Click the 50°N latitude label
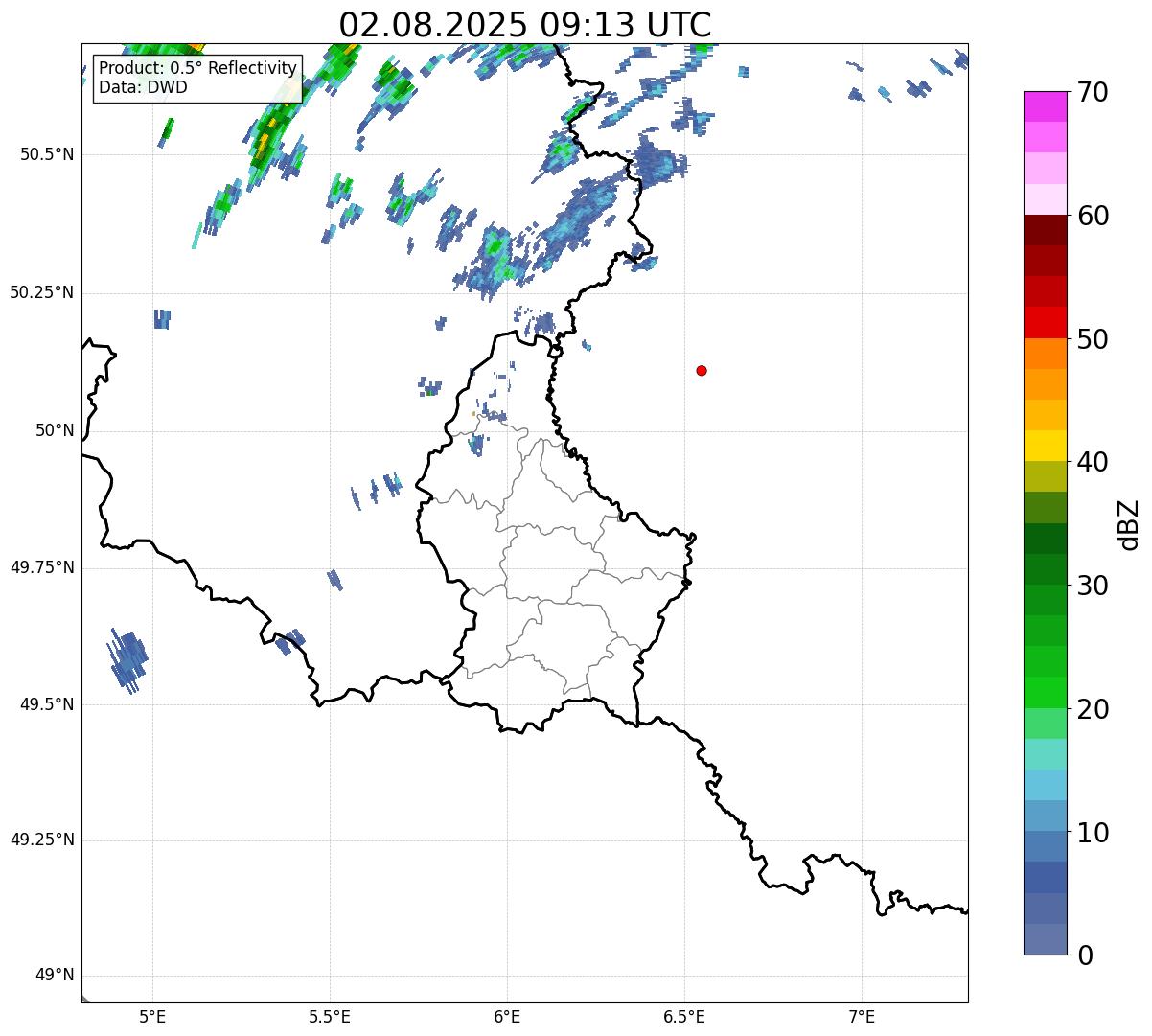Viewport: 1152px width, 1036px height. [x=55, y=430]
